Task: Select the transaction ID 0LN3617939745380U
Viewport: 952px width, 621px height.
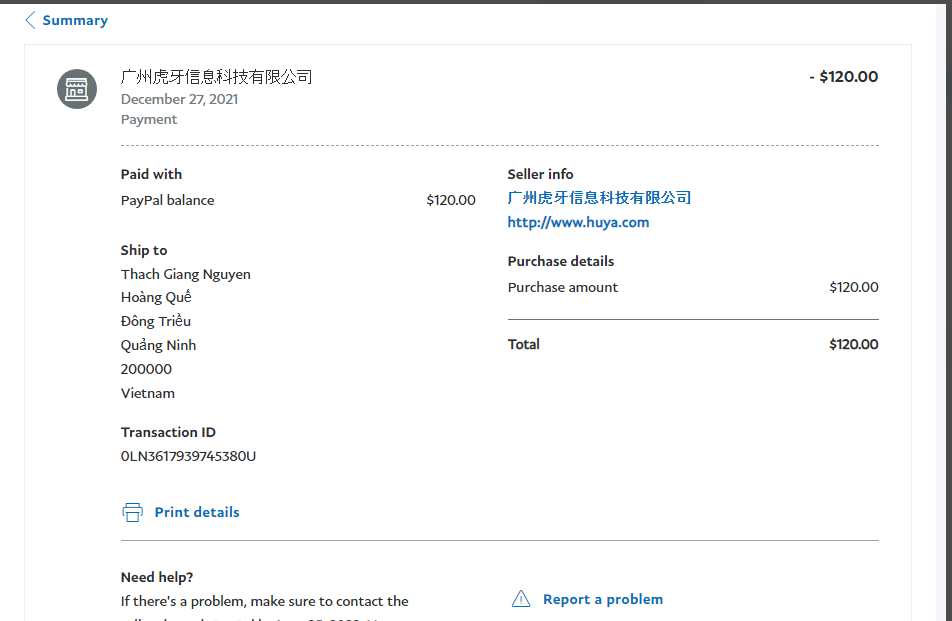Action: coord(188,456)
